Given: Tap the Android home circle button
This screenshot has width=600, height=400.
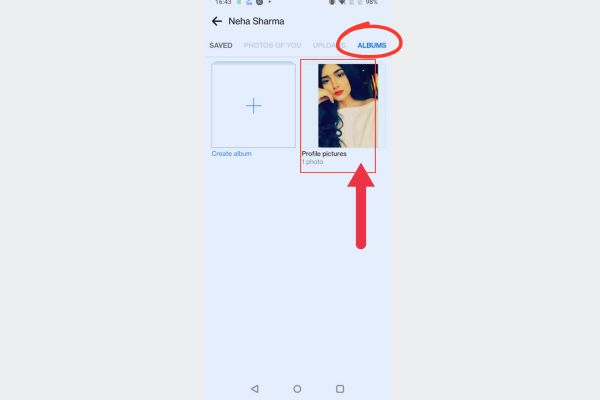Looking at the screenshot, I should (x=297, y=389).
